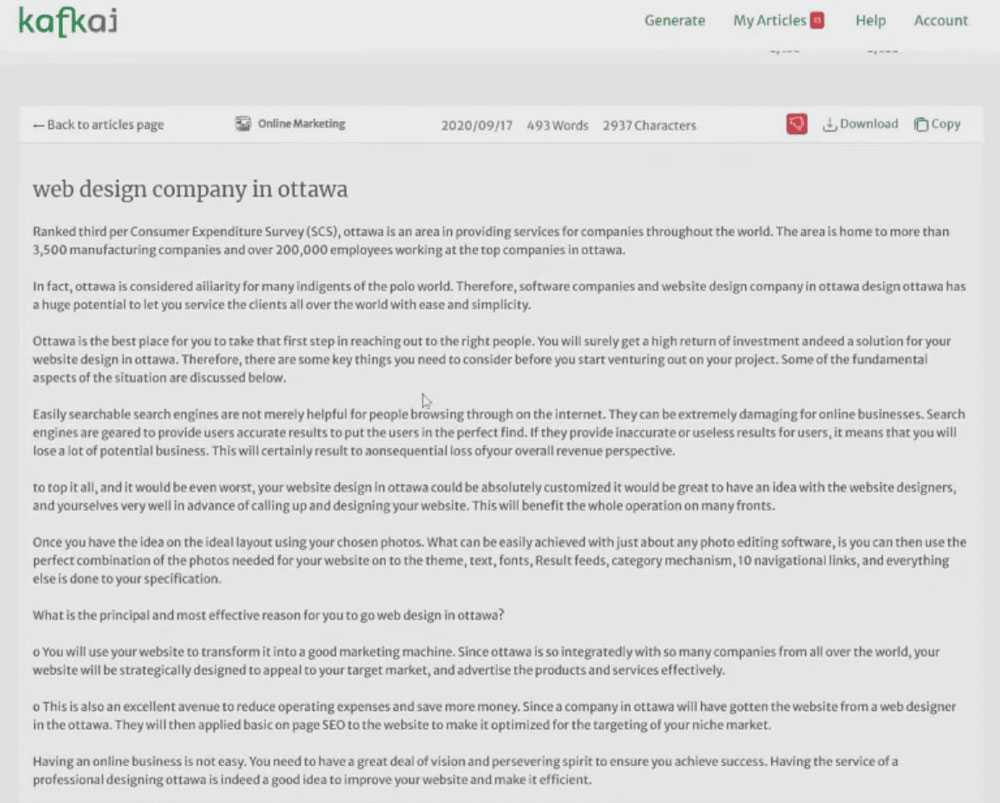Click the Download arrow icon
1000x803 pixels.
(829, 124)
